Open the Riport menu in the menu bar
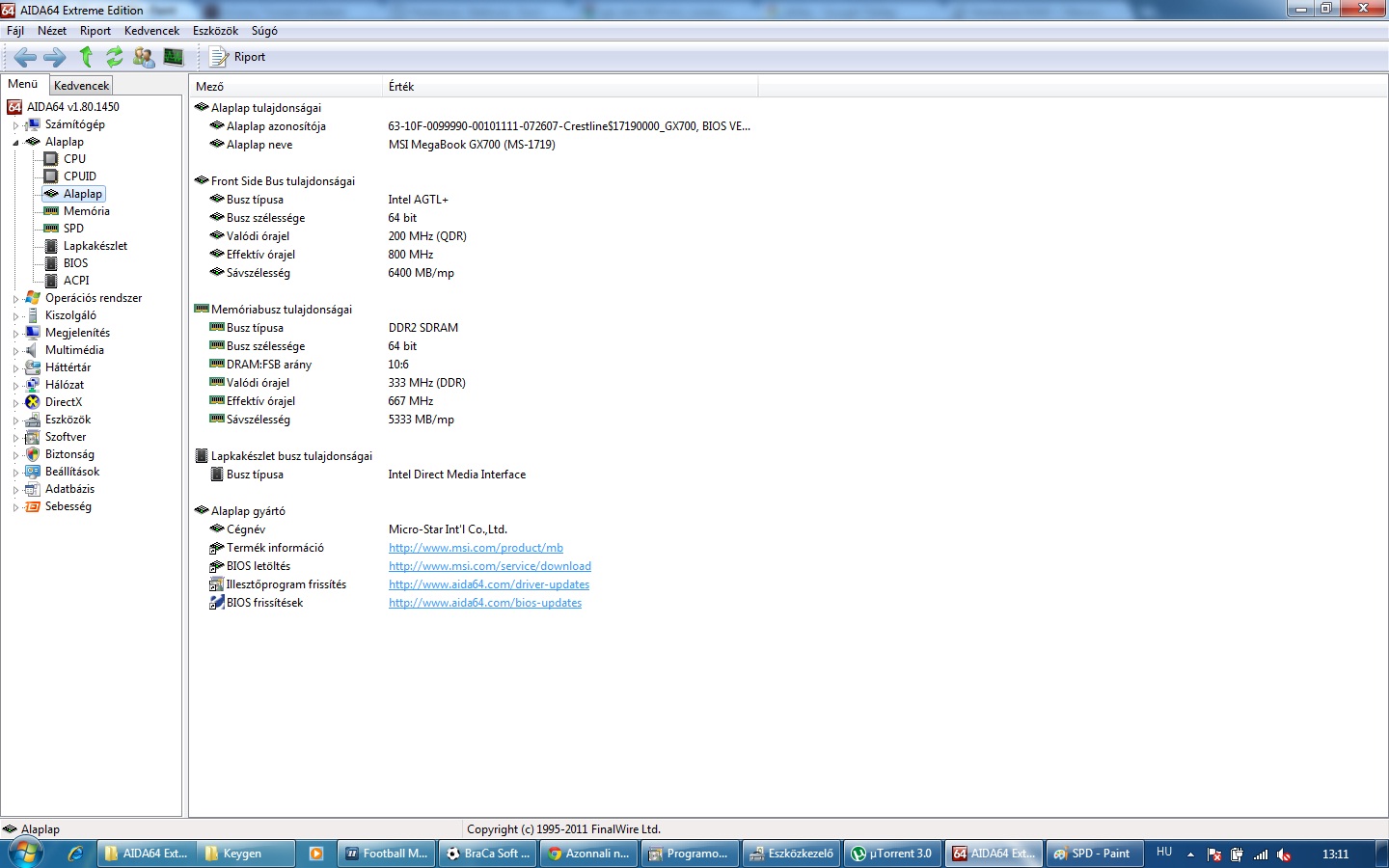This screenshot has width=1389, height=868. (x=95, y=31)
